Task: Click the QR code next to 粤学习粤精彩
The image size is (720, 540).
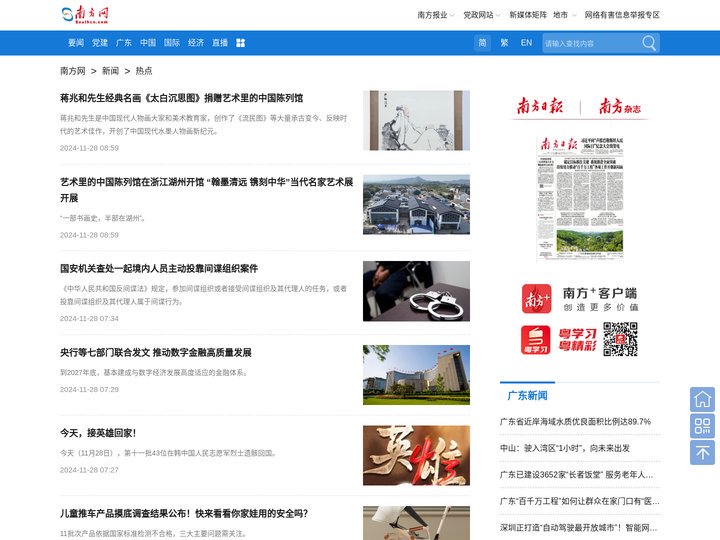Action: tap(620, 339)
